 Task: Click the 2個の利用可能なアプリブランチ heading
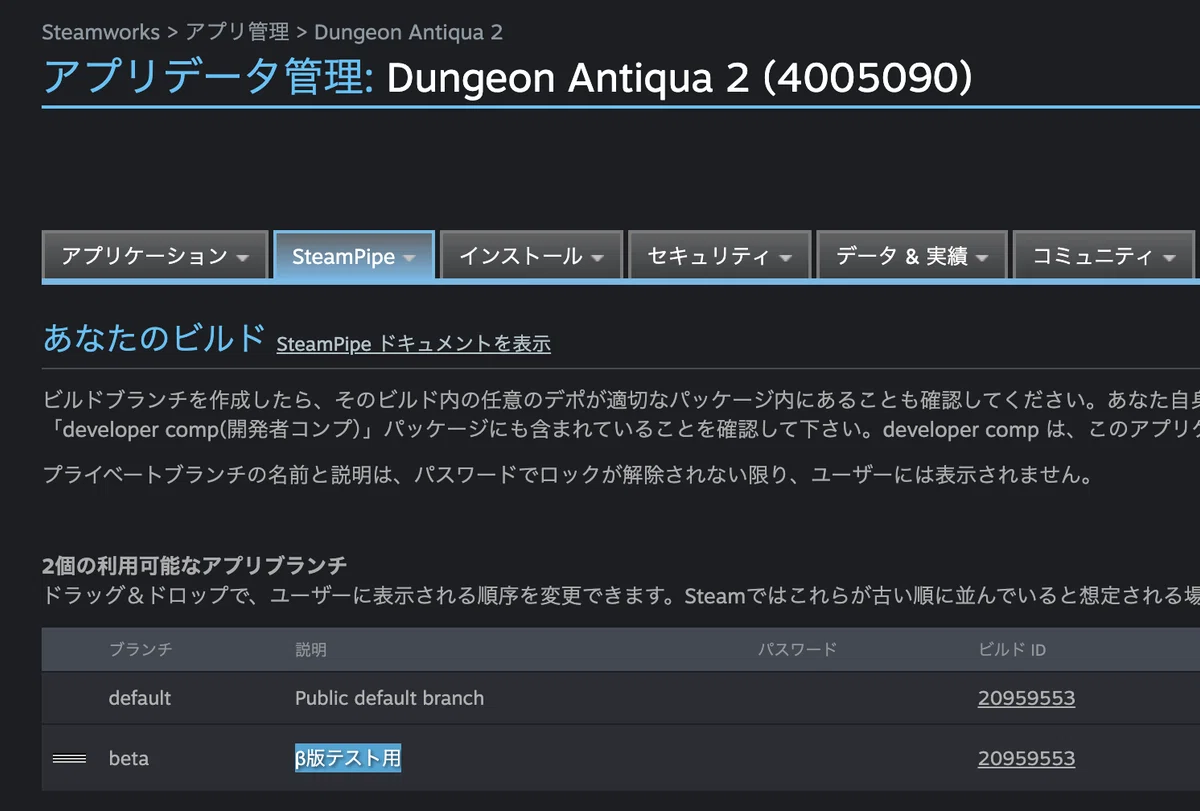click(x=195, y=566)
